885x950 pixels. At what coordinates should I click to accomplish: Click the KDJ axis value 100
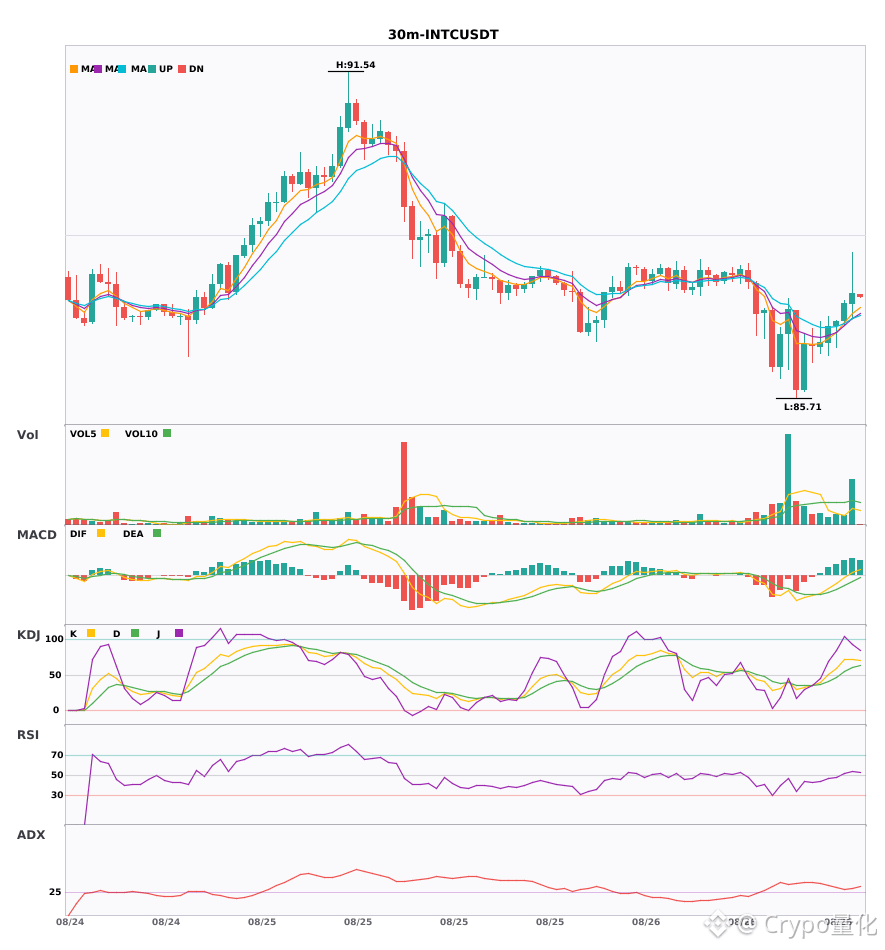pos(55,639)
